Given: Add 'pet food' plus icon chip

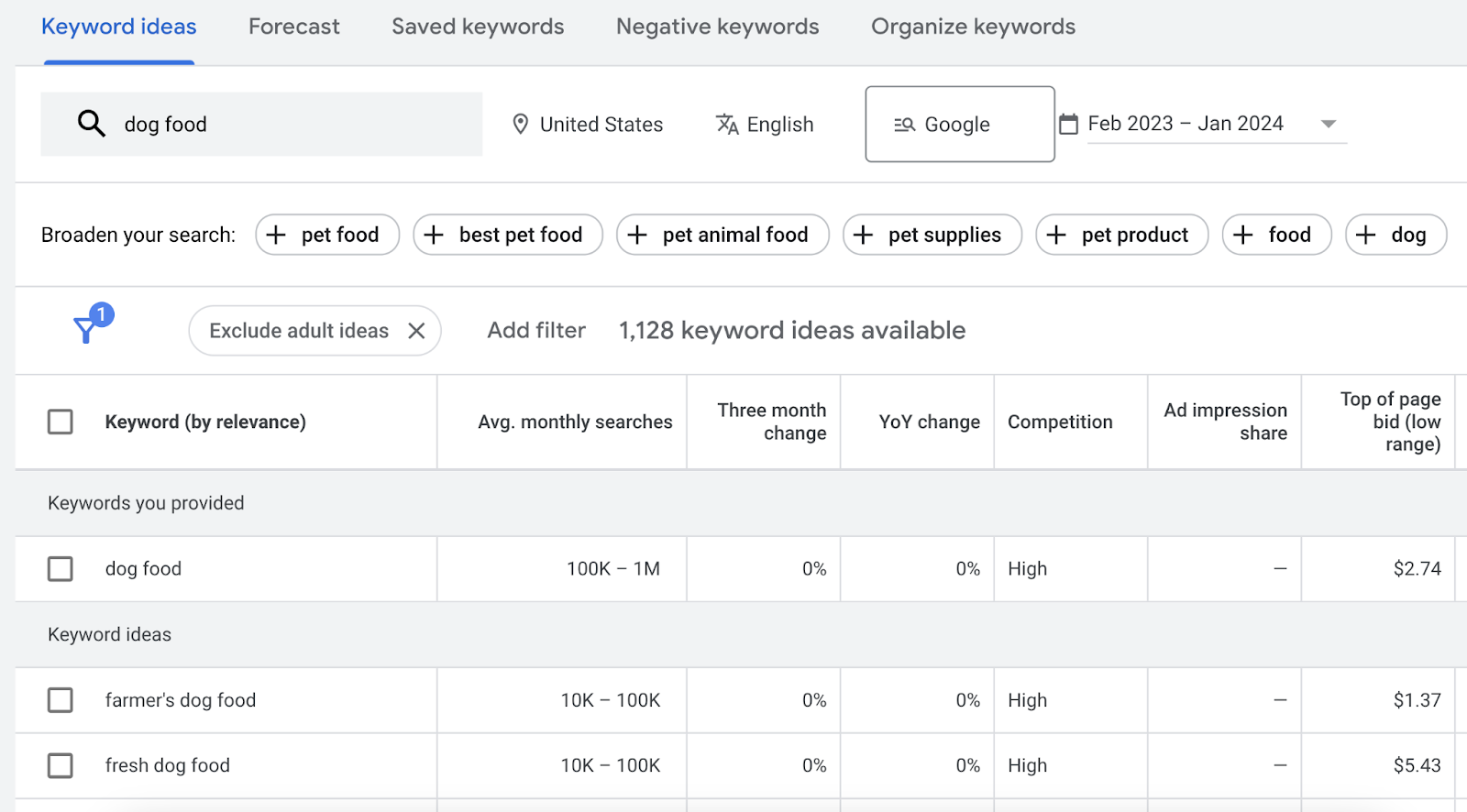Looking at the screenshot, I should click(276, 236).
